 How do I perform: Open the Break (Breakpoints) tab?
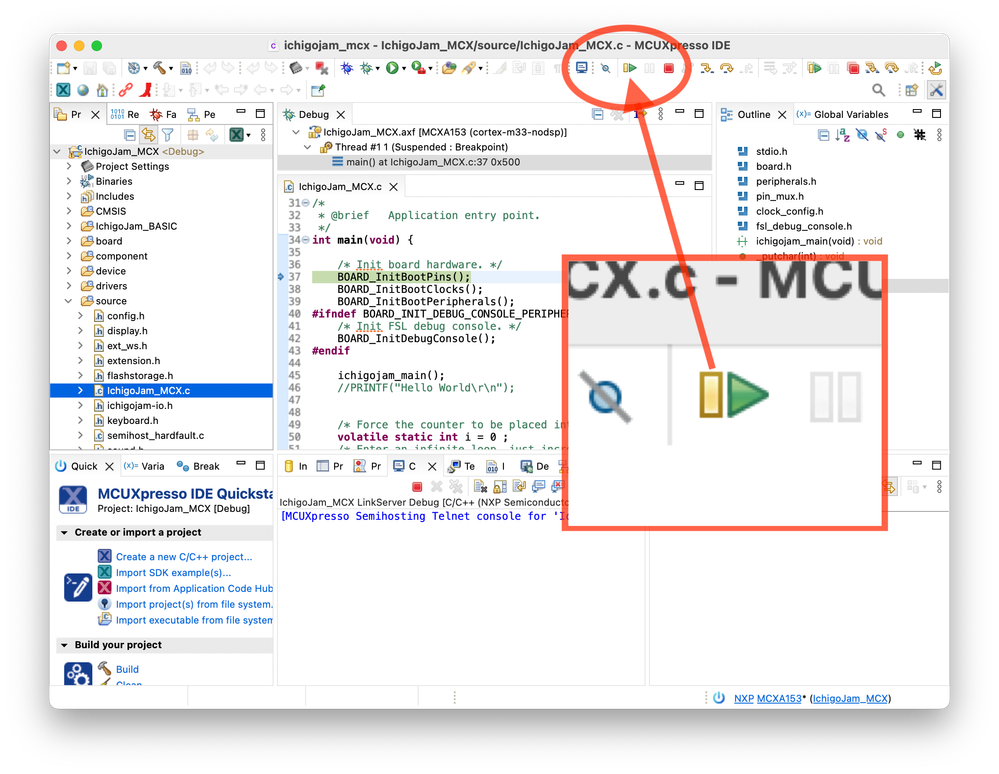pyautogui.click(x=198, y=466)
